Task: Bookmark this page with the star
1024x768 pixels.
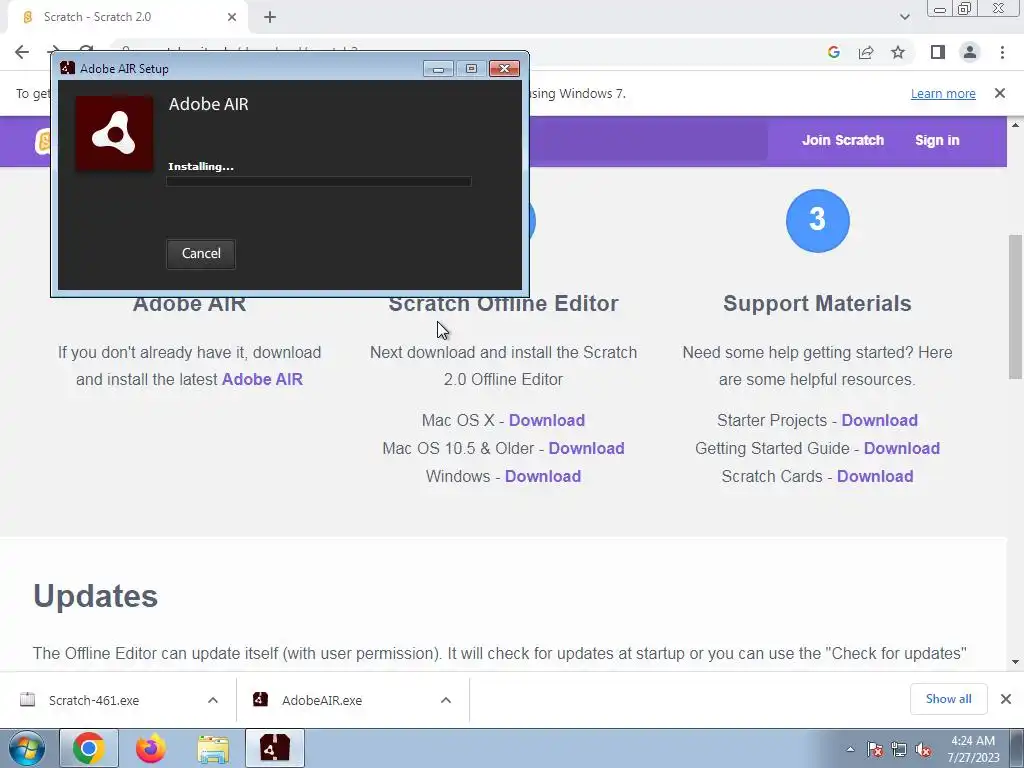Action: point(898,52)
